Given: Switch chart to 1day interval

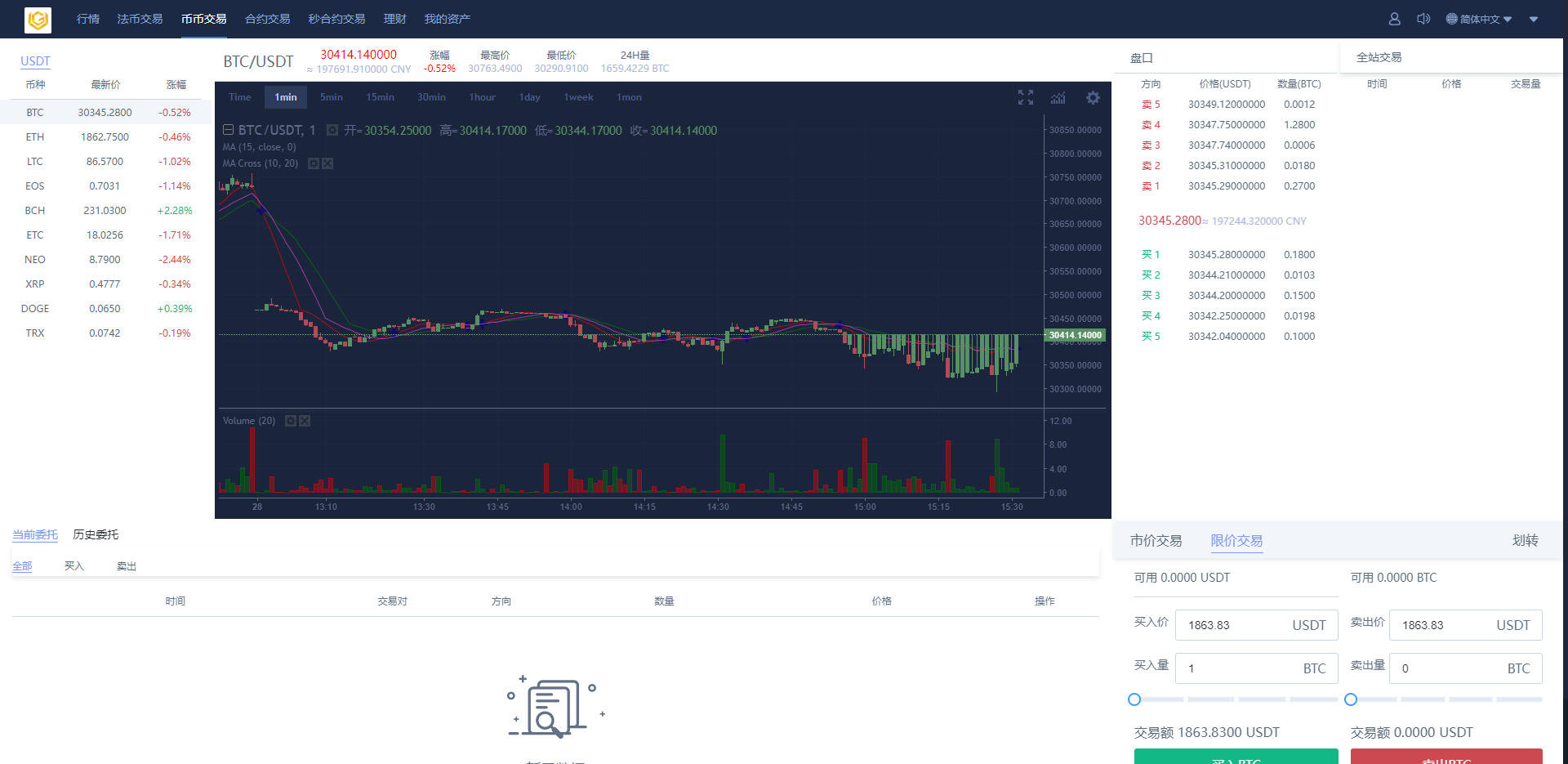Looking at the screenshot, I should click(530, 97).
